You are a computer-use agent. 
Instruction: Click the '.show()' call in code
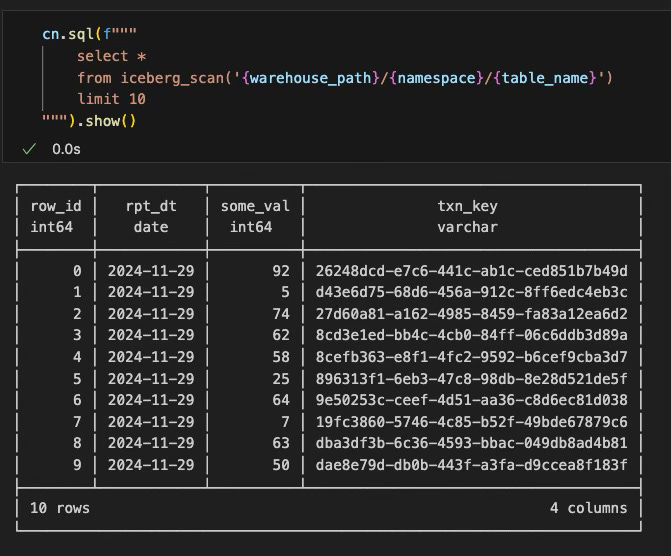coord(106,121)
